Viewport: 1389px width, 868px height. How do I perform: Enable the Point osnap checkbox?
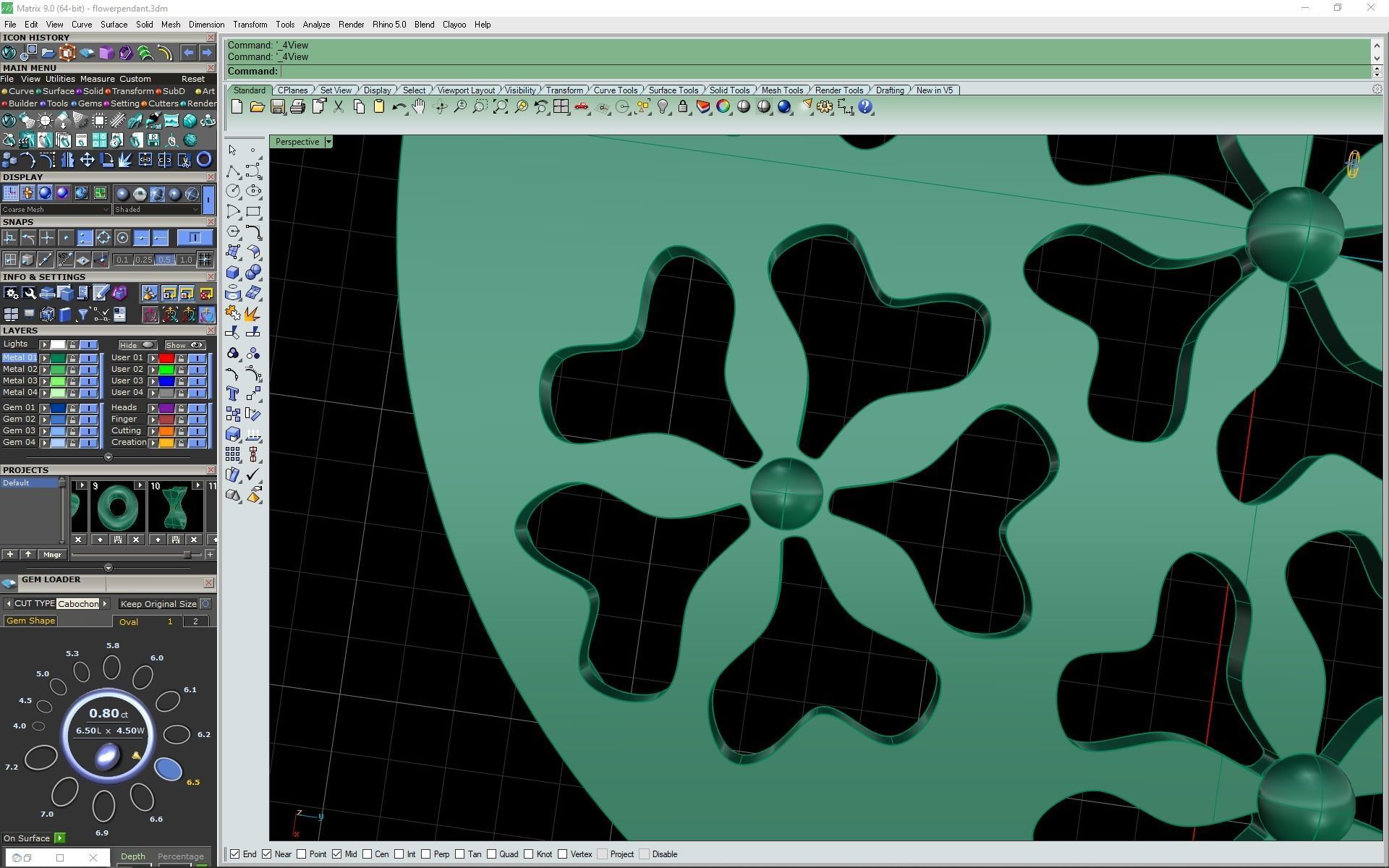(302, 854)
